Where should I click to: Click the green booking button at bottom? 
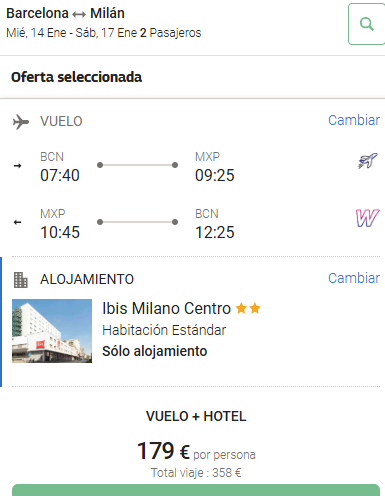click(x=196, y=490)
